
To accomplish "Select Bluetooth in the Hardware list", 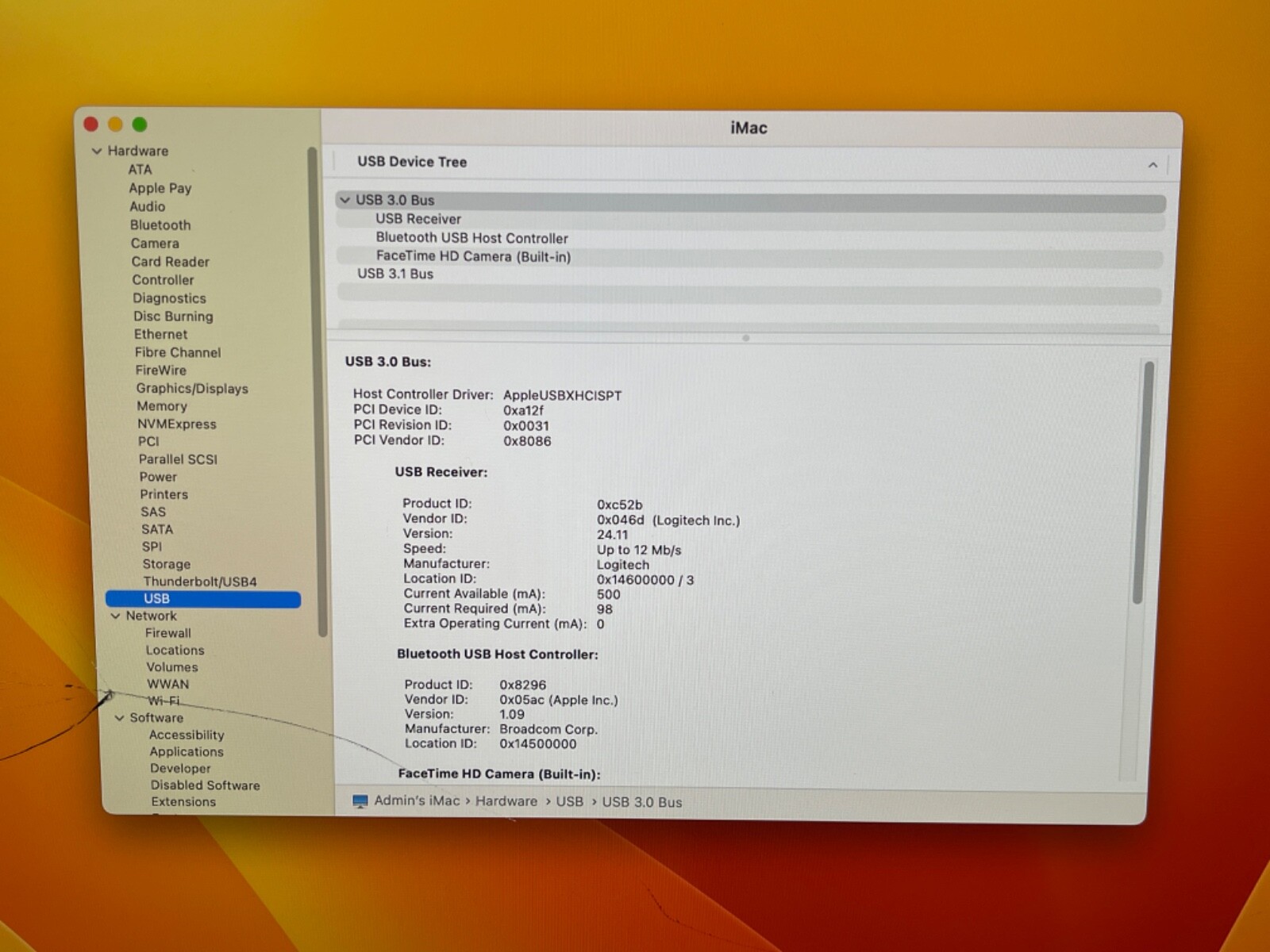I will coord(160,225).
